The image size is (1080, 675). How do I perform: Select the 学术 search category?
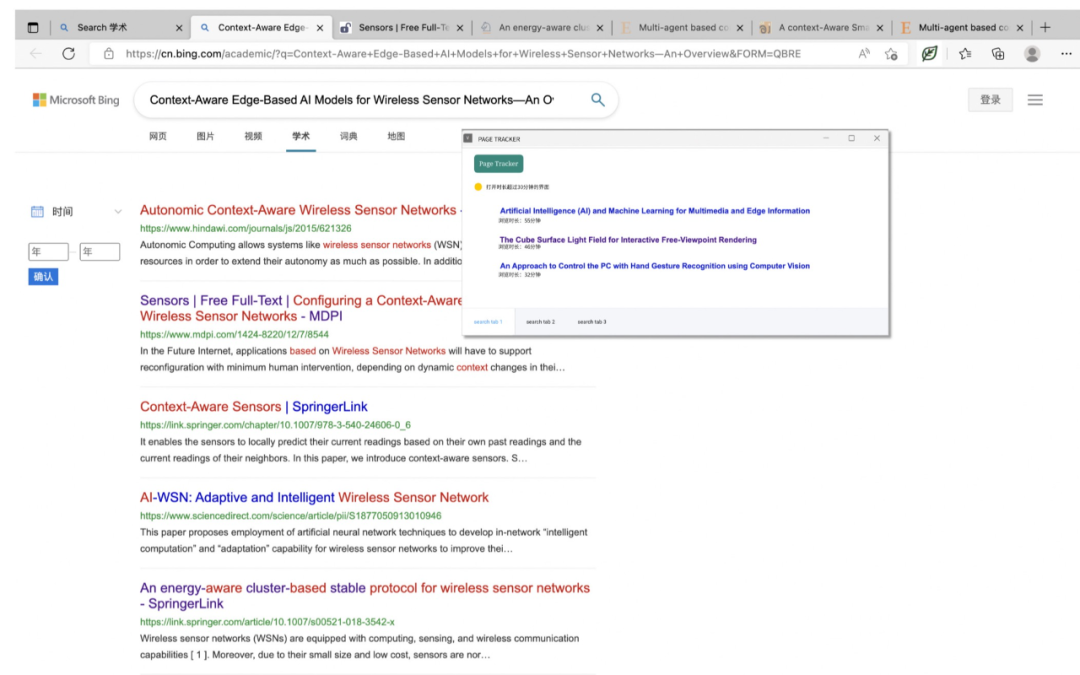tap(301, 136)
